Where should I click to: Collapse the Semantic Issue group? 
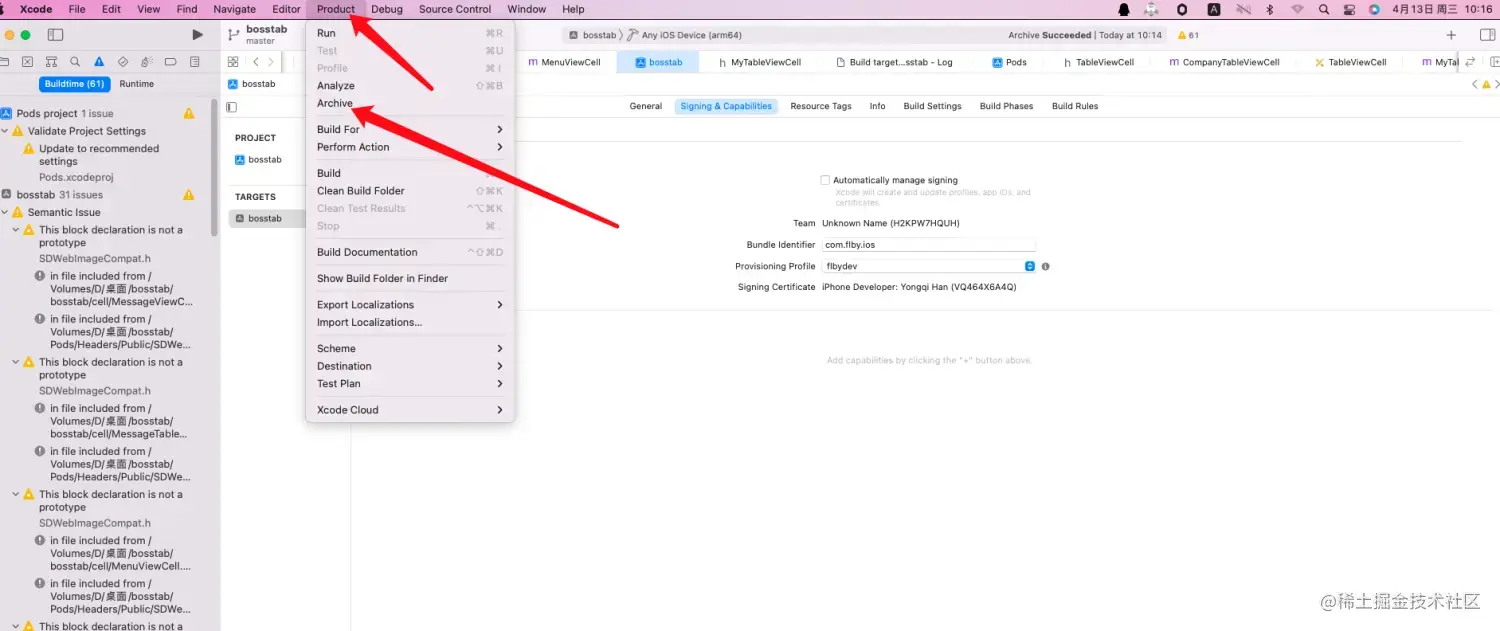point(6,212)
